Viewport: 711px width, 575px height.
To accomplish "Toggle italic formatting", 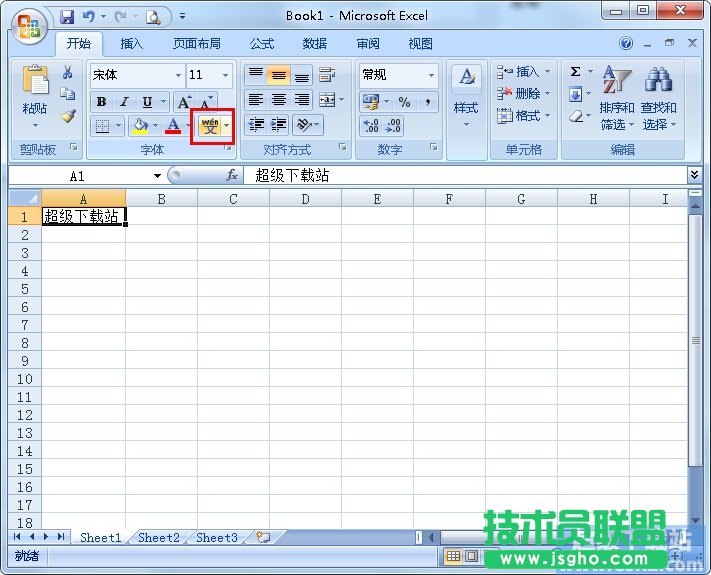I will [x=125, y=102].
